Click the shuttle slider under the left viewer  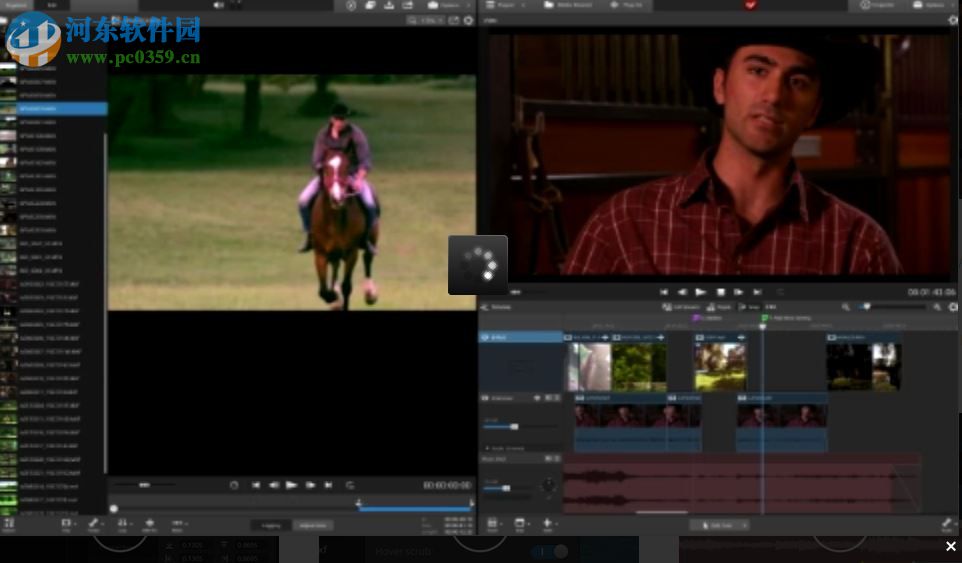(144, 485)
